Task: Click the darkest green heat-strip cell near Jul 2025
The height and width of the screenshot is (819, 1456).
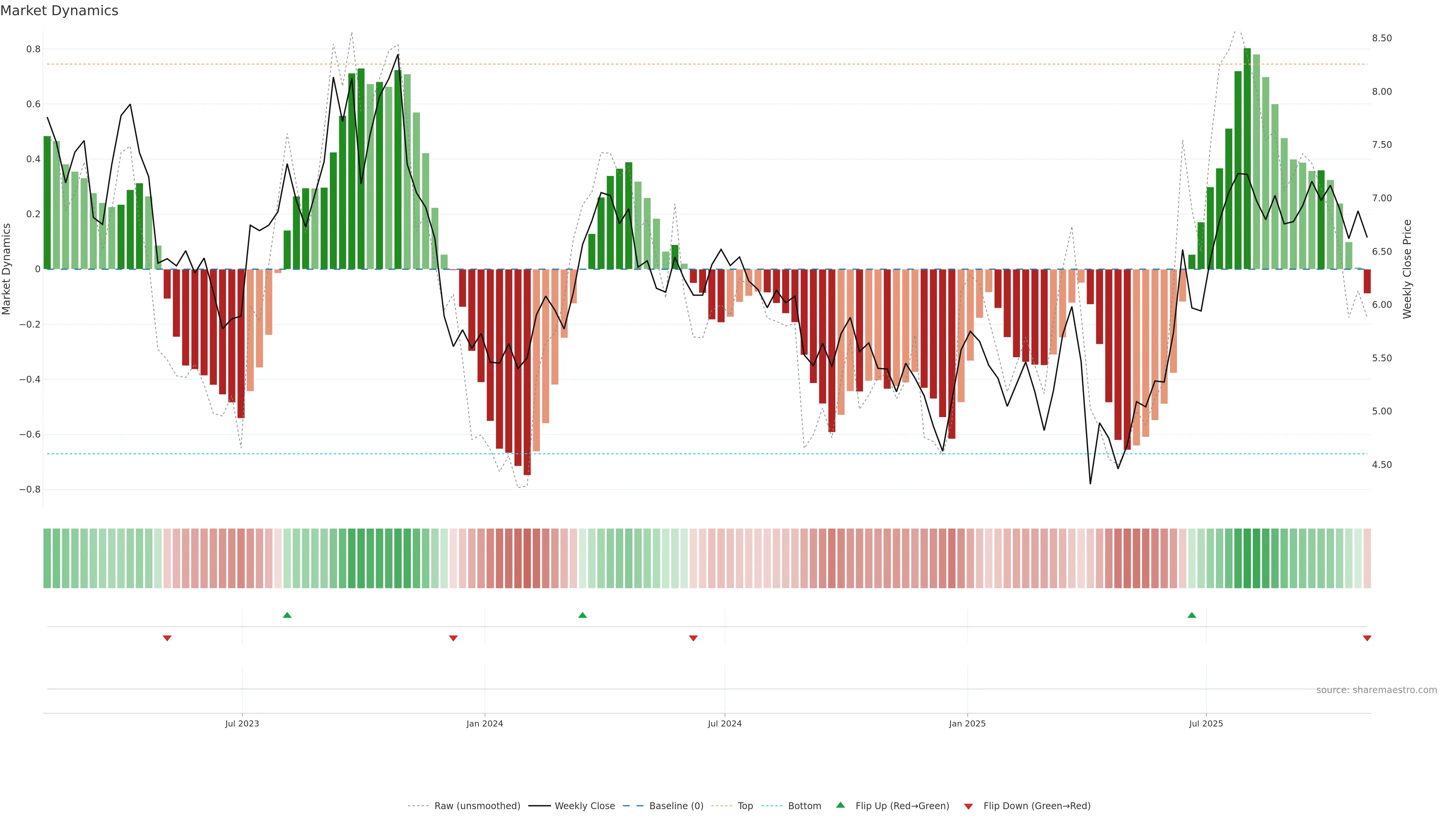Action: (1247, 559)
